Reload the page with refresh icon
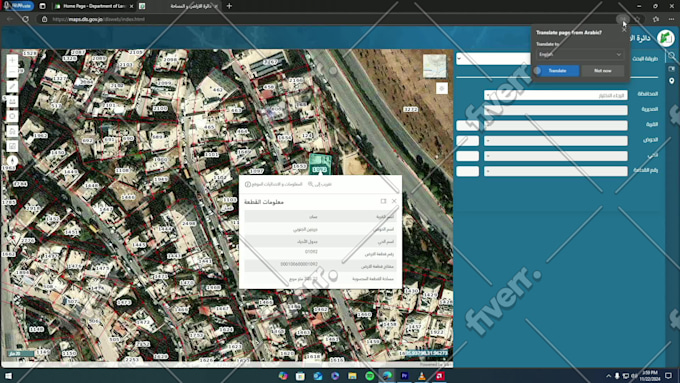Viewport: 680px width, 383px height. point(26,19)
